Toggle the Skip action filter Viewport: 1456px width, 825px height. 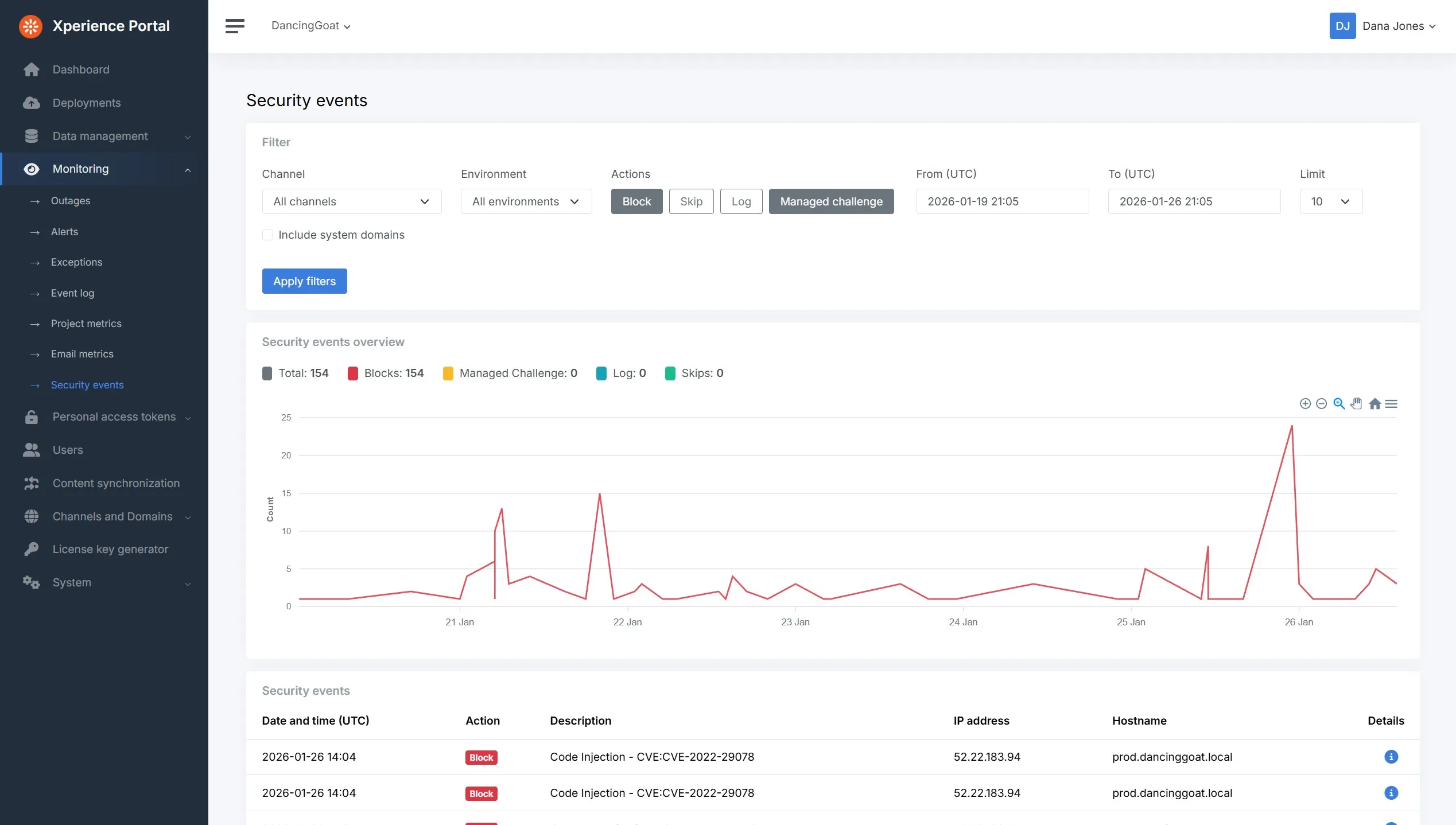pos(691,201)
